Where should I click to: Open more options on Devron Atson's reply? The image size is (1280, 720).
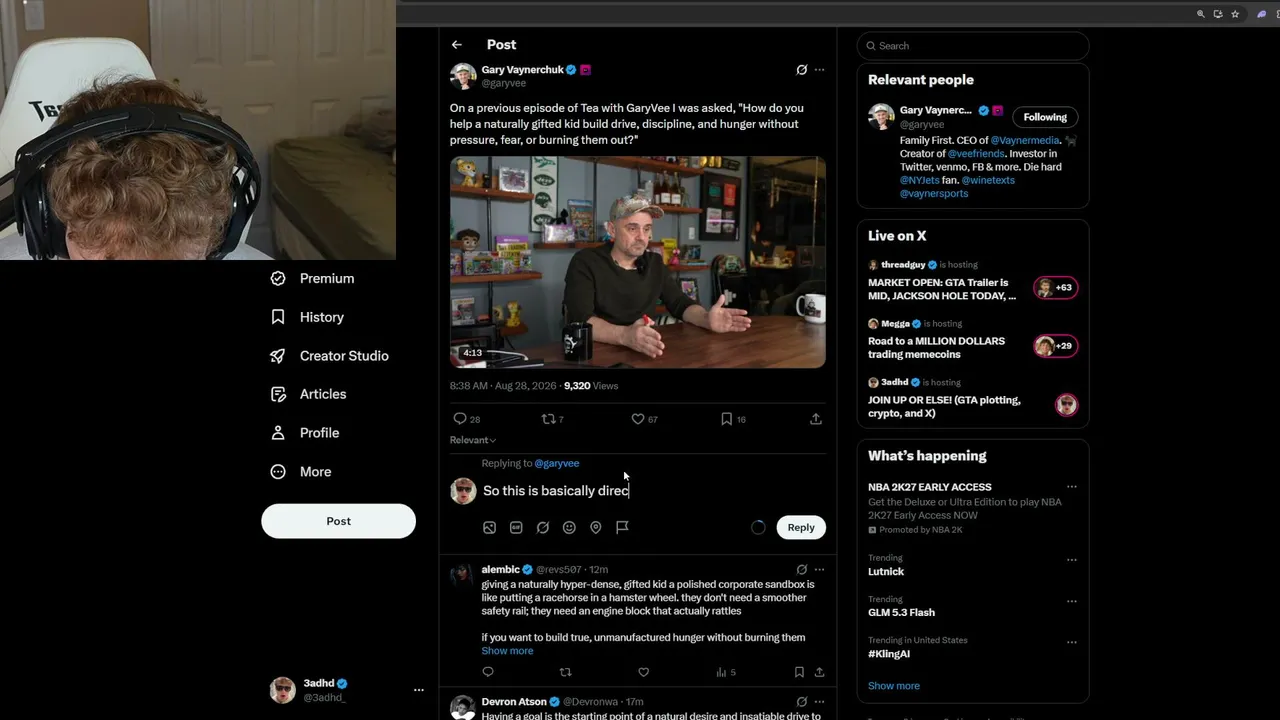pyautogui.click(x=820, y=702)
